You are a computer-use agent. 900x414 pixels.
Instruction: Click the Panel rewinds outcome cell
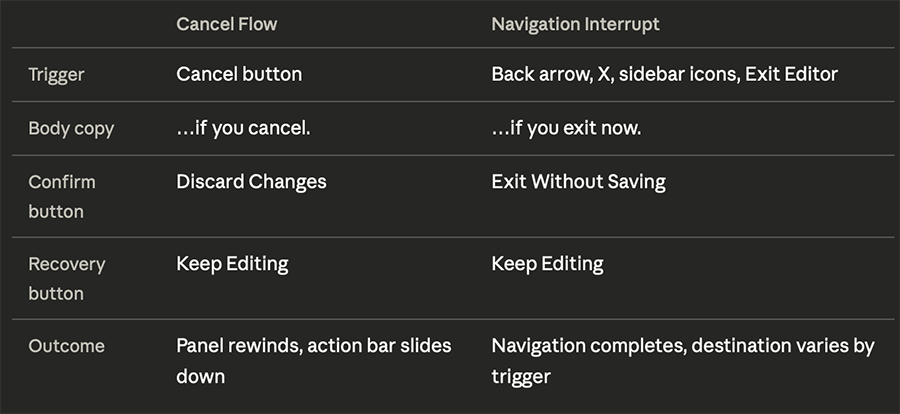313,360
